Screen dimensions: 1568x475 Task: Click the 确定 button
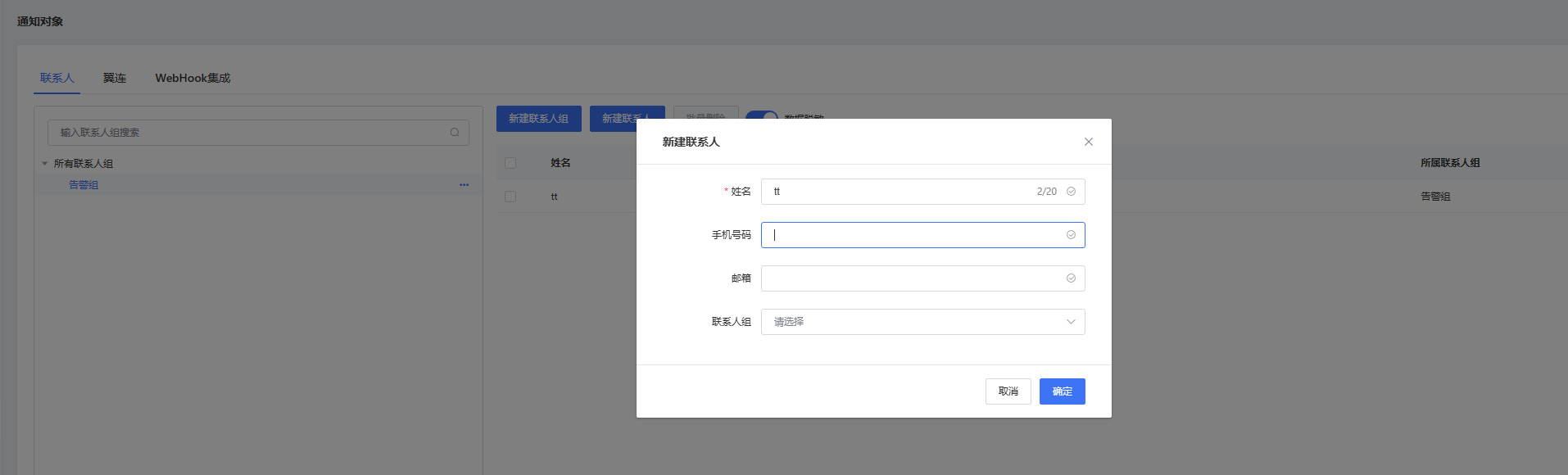pyautogui.click(x=1062, y=391)
